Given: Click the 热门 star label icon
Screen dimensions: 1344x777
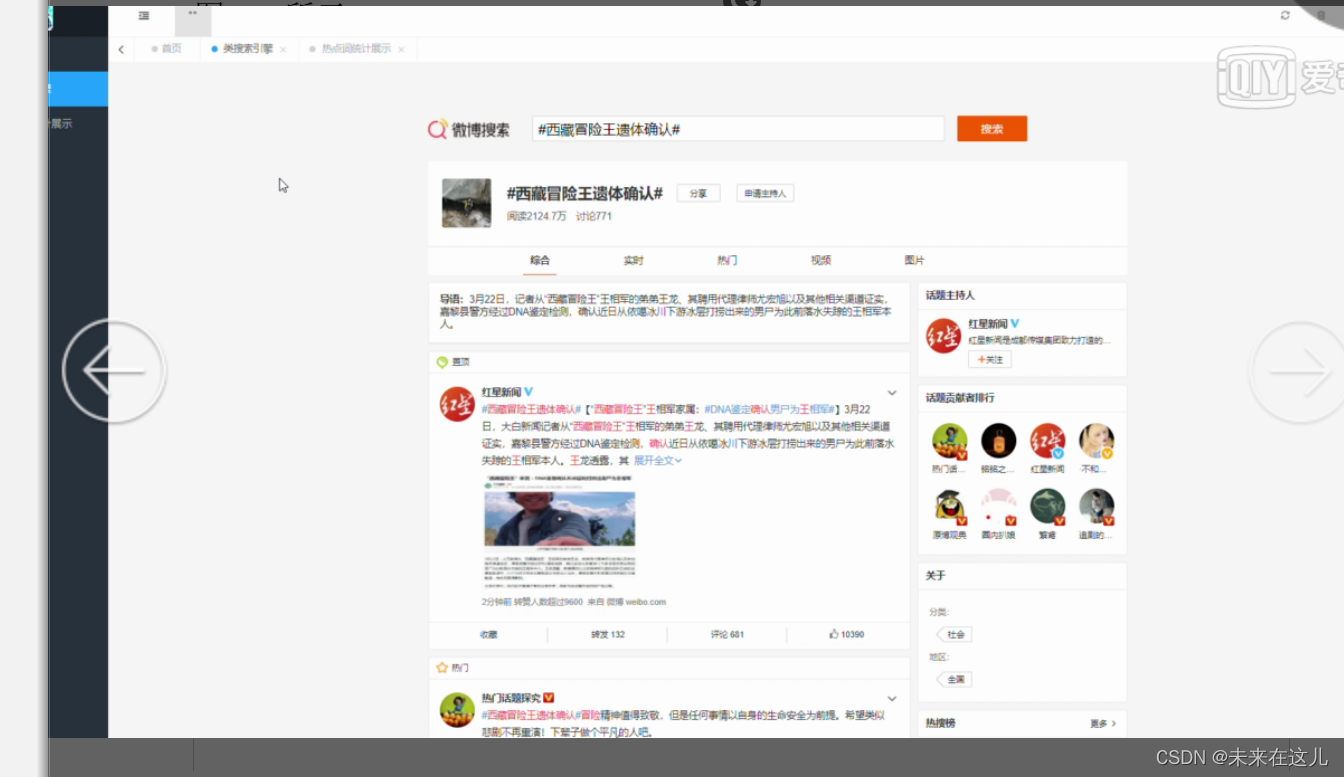Looking at the screenshot, I should click(x=442, y=667).
